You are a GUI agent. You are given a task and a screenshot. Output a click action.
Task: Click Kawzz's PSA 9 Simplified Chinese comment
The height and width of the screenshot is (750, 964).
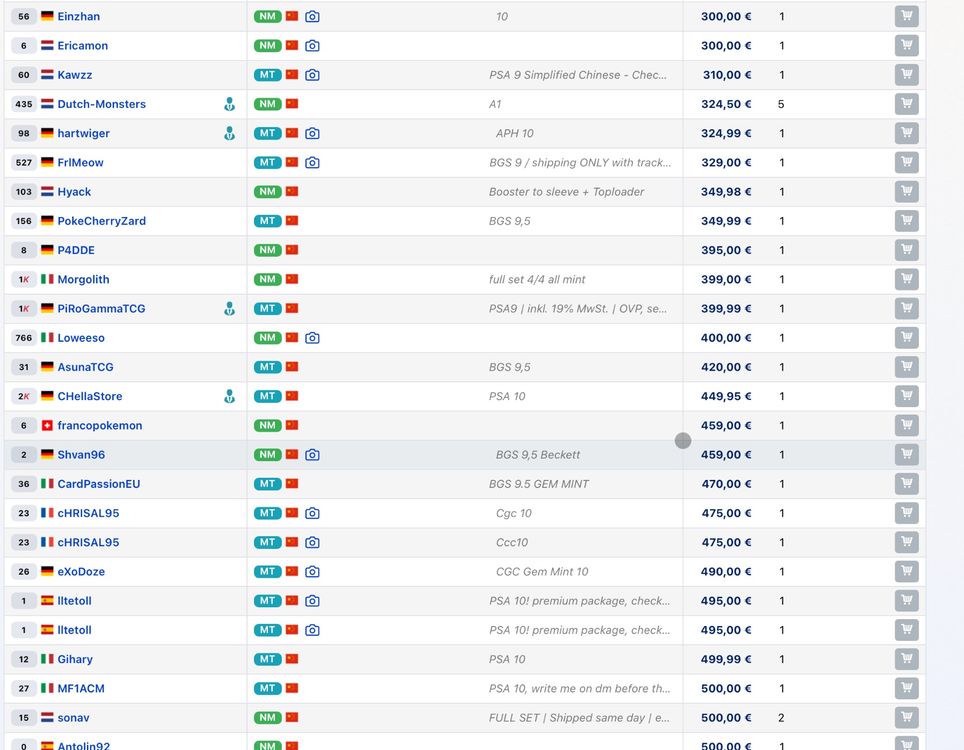pyautogui.click(x=577, y=75)
